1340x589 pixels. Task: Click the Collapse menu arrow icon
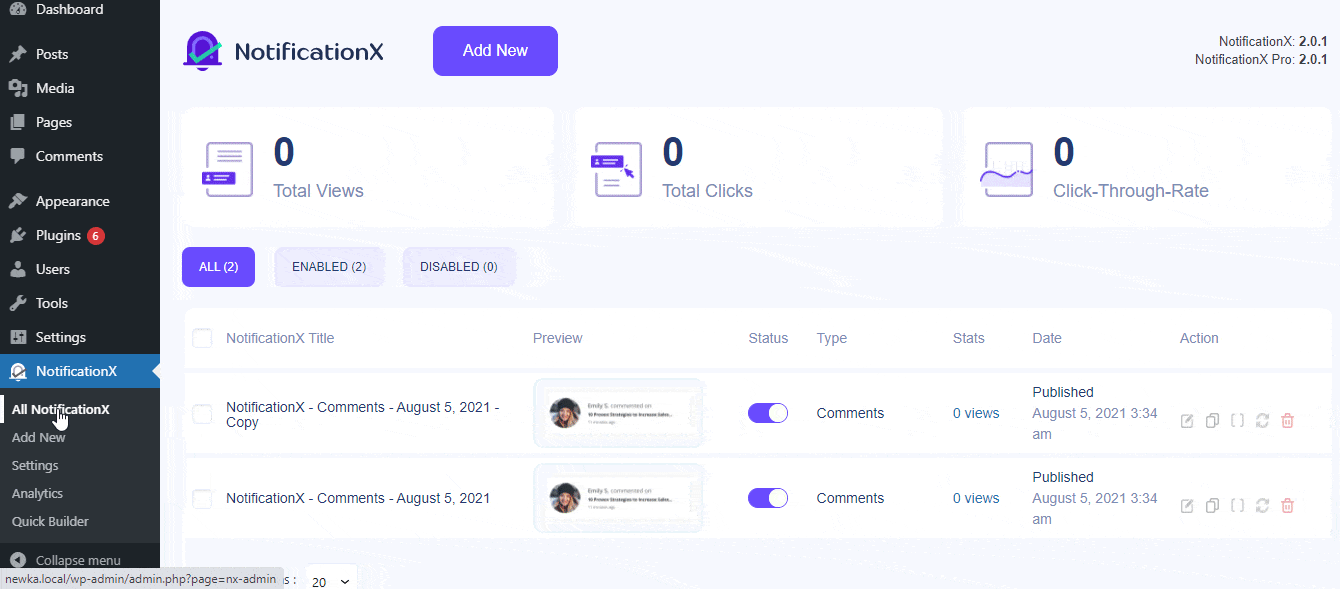click(17, 560)
